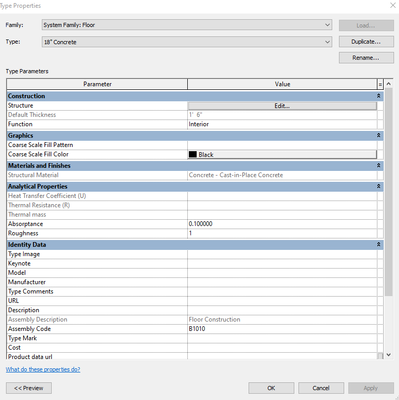Click the scroll down arrow of parameters list
The image size is (399, 400).
click(388, 355)
